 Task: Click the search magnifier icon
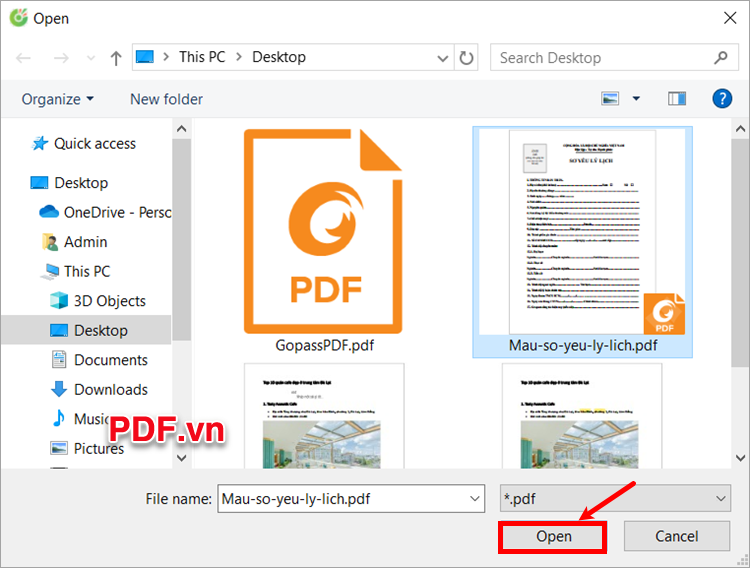[x=721, y=57]
